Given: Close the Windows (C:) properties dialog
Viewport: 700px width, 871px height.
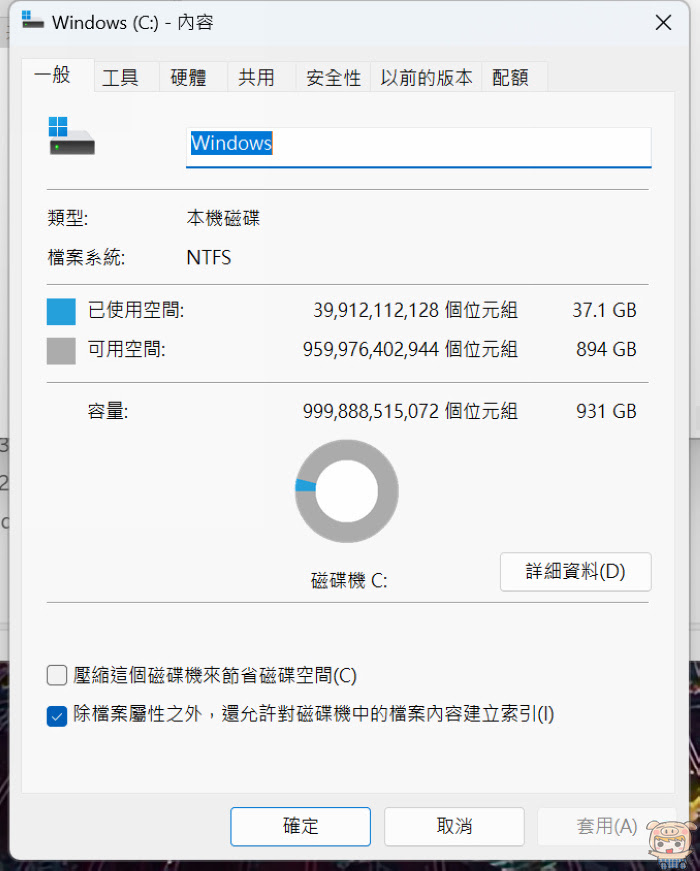Looking at the screenshot, I should coord(663,23).
